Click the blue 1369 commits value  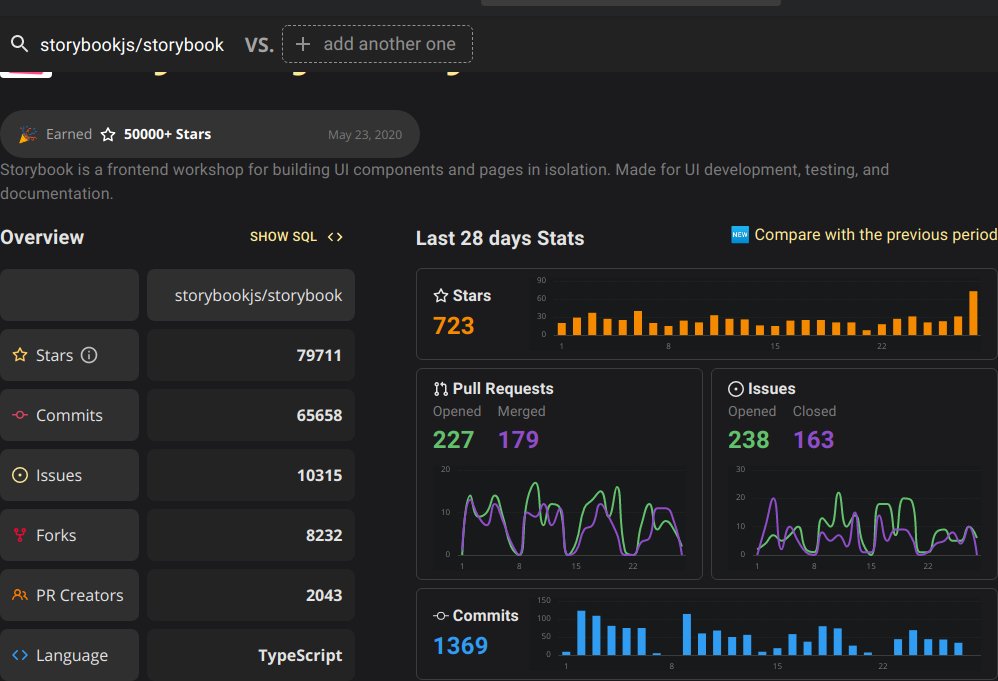pyautogui.click(x=460, y=646)
